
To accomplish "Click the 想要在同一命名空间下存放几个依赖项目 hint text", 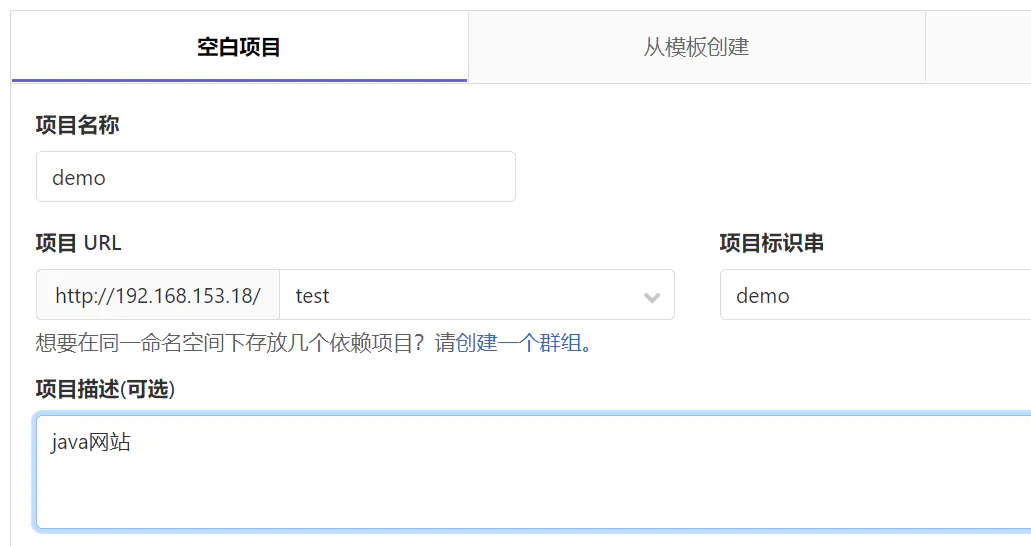I will [230, 343].
